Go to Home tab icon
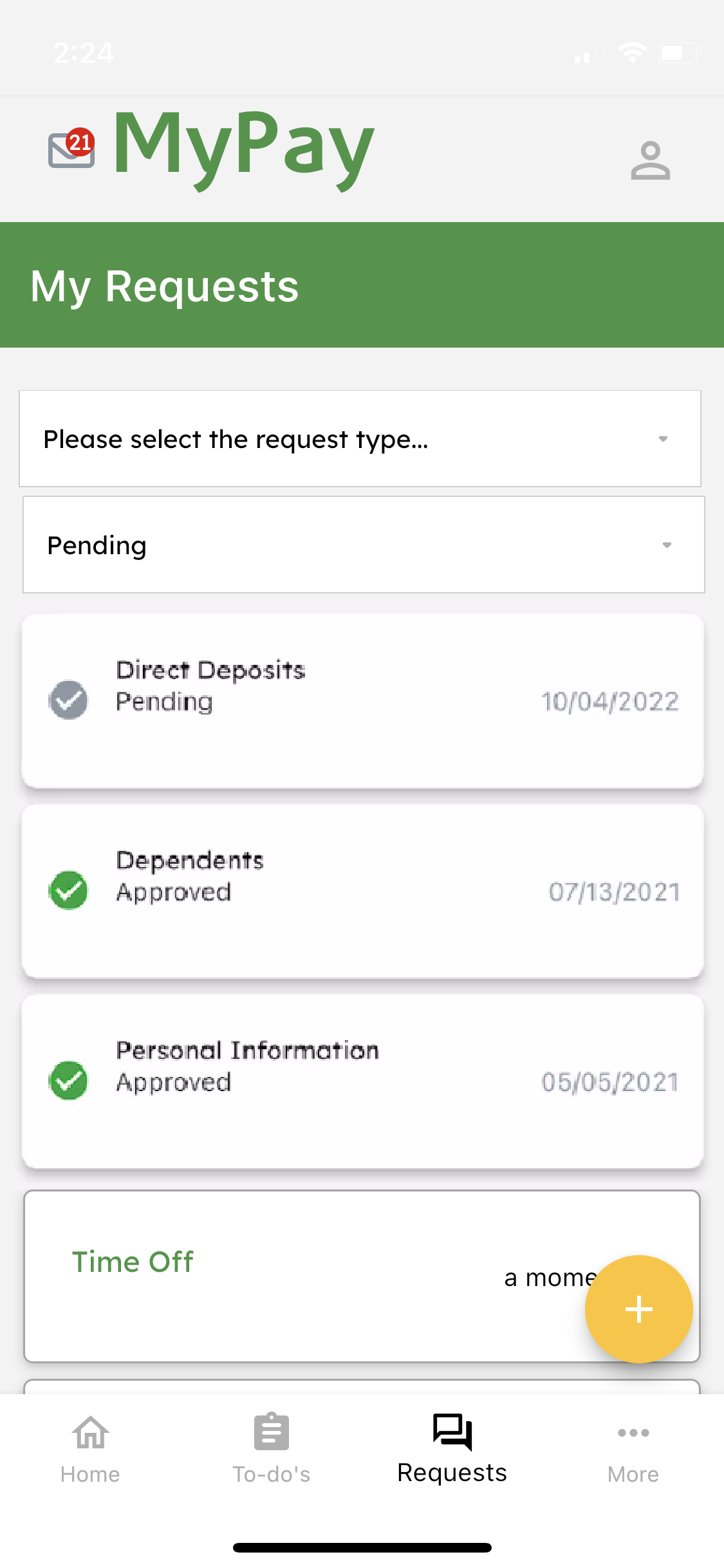Viewport: 724px width, 1568px height. (90, 1432)
